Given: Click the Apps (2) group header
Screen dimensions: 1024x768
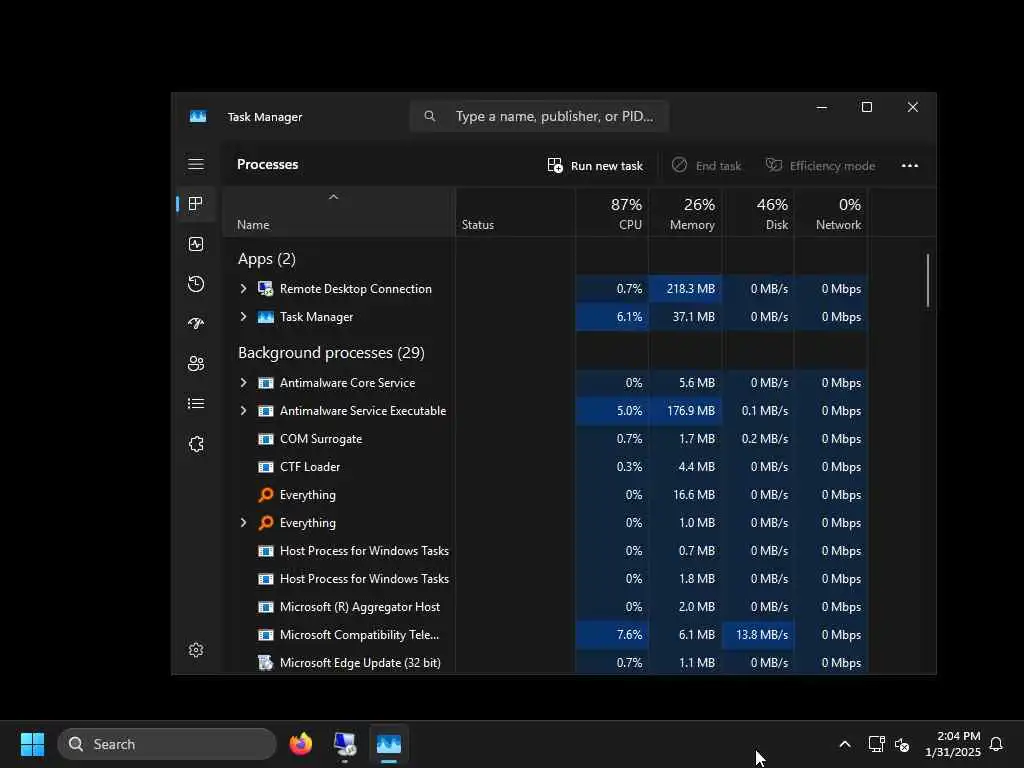Looking at the screenshot, I should (266, 259).
